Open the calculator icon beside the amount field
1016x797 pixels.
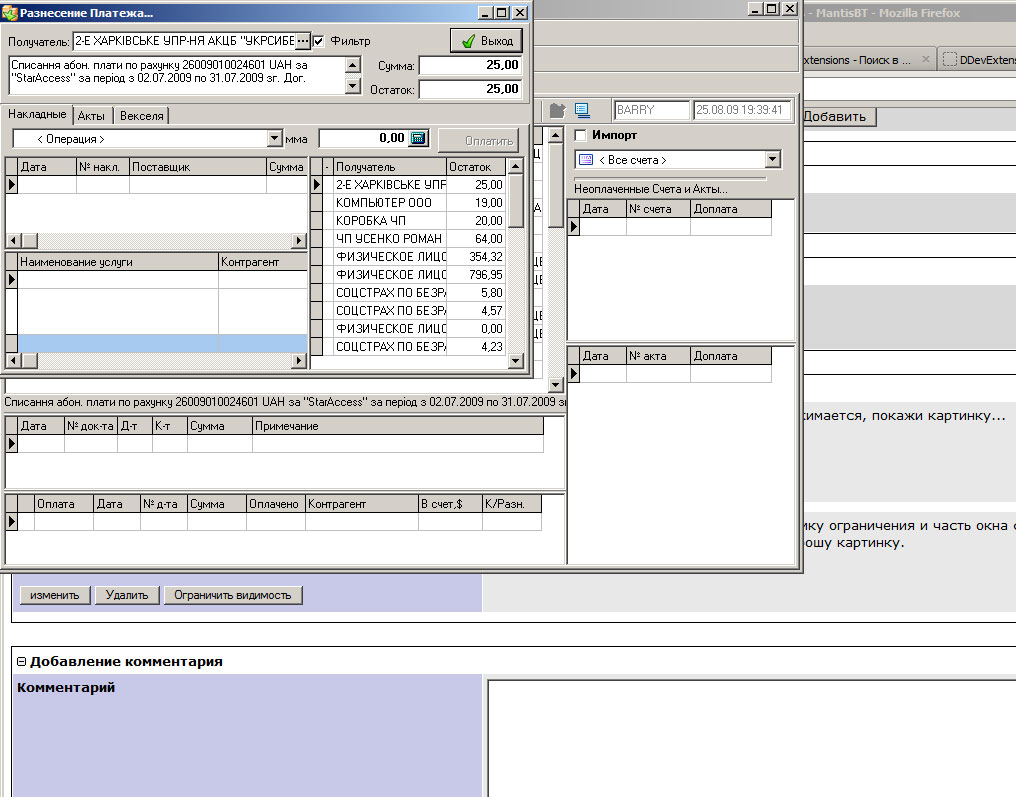[x=419, y=138]
